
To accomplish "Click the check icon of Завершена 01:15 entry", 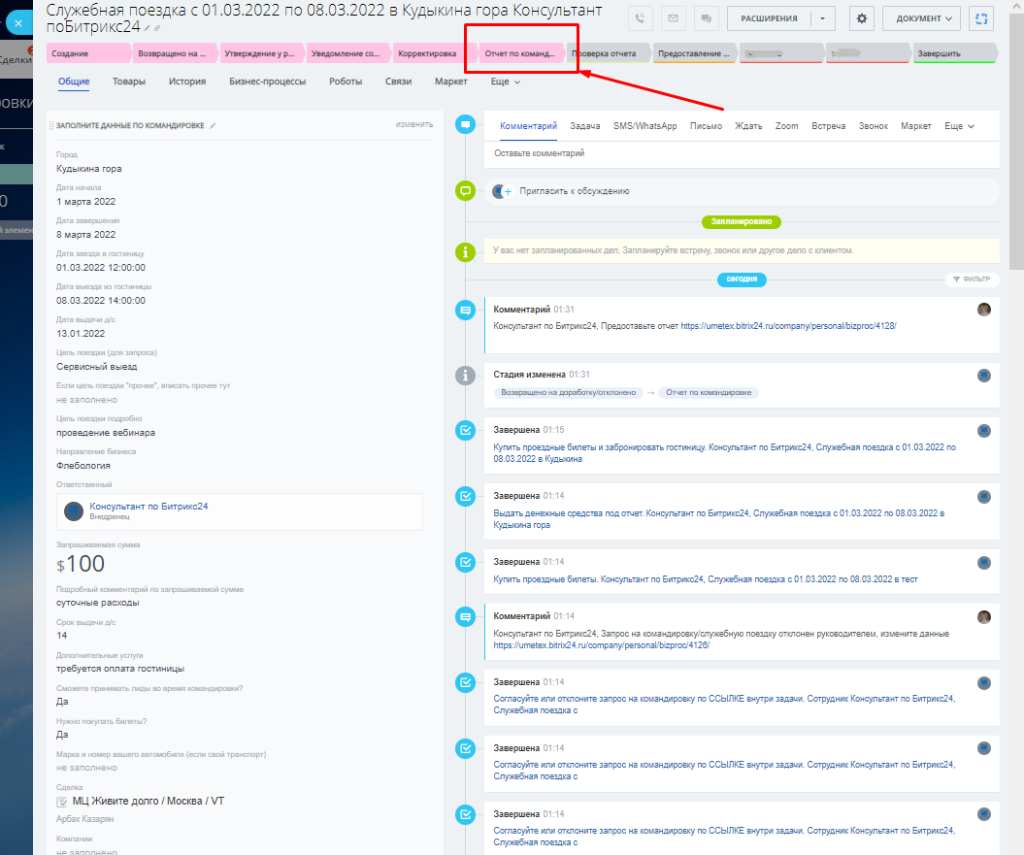I will pyautogui.click(x=465, y=430).
